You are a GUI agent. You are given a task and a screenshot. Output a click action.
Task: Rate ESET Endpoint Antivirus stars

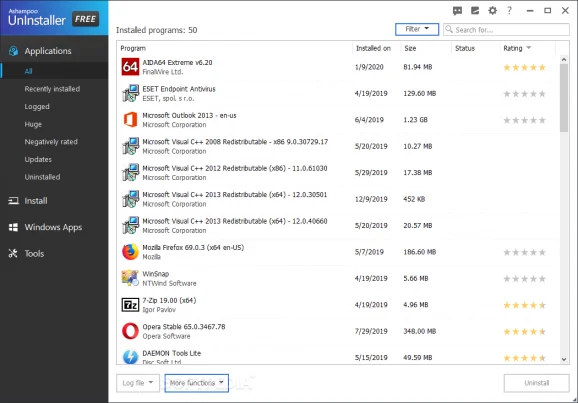coord(524,94)
